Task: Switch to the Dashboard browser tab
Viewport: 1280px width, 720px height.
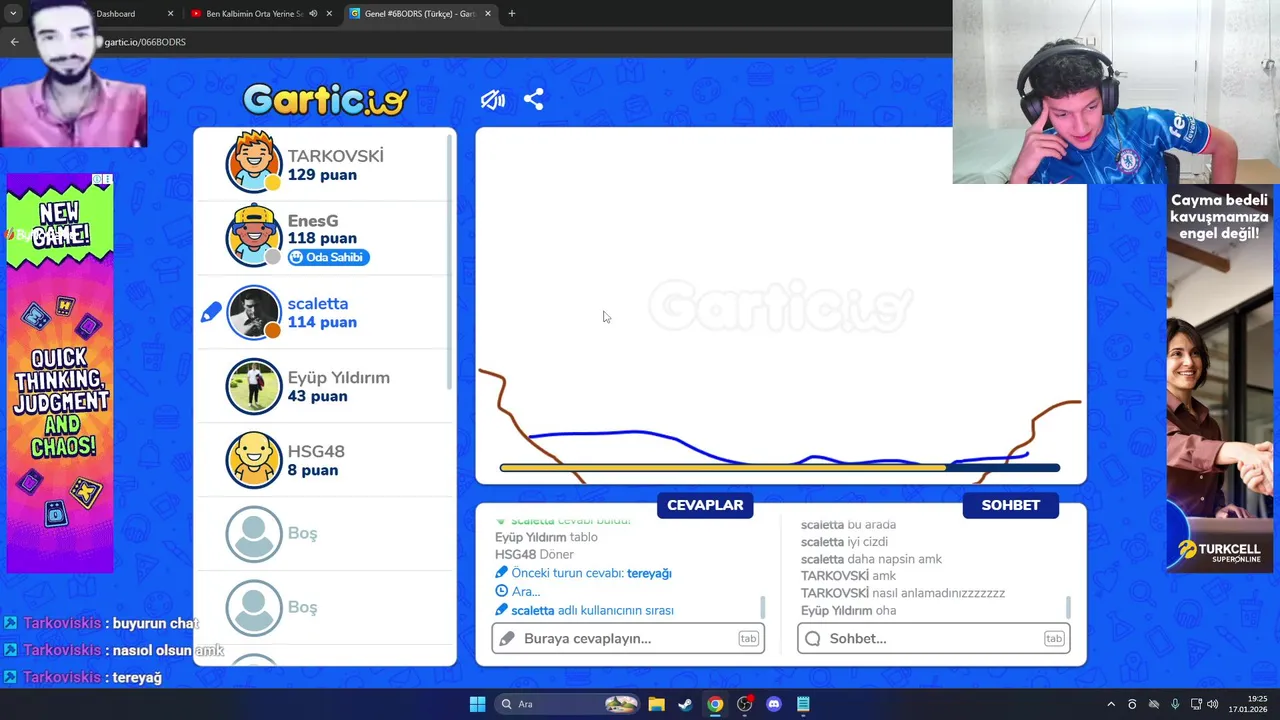Action: coord(115,14)
